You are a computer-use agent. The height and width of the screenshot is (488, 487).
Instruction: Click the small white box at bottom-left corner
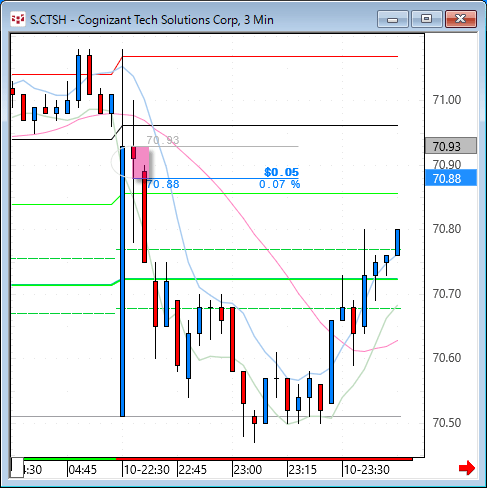point(17,467)
